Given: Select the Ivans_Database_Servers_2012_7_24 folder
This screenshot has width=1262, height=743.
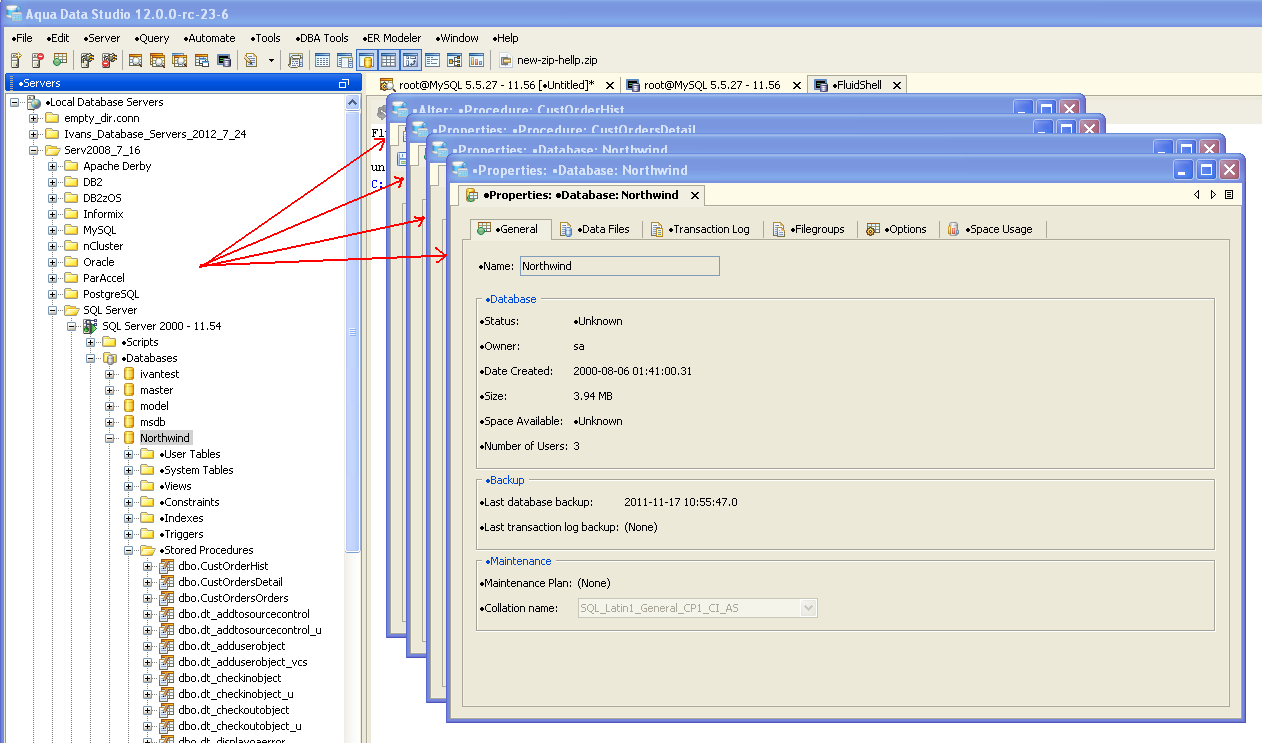Looking at the screenshot, I should point(155,134).
